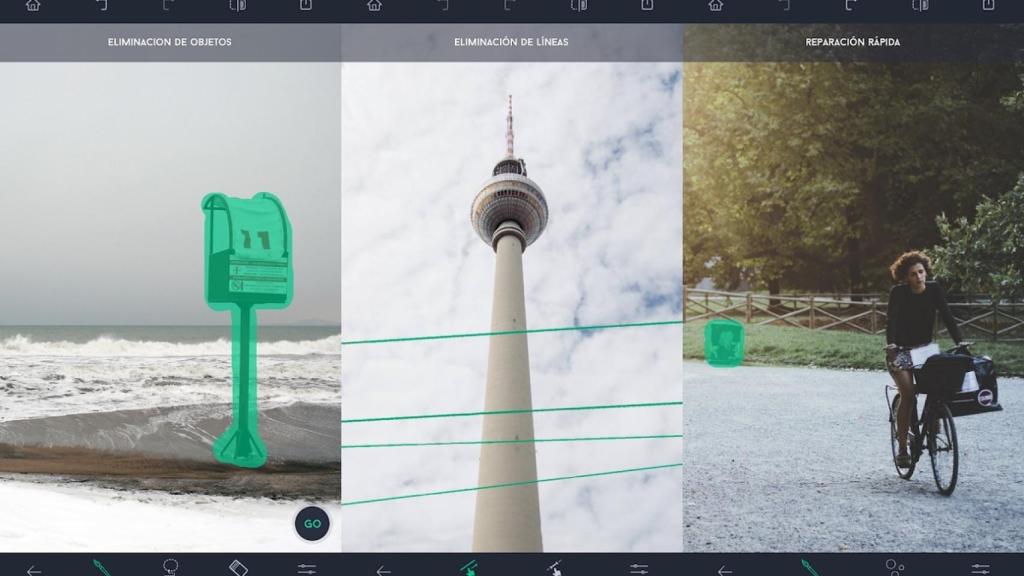Select the green brush tool in object removal panel
The image size is (1024, 576).
point(102,568)
